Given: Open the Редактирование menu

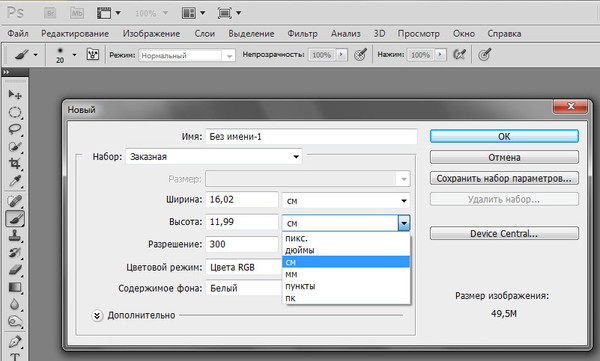Looking at the screenshot, I should coord(75,34).
